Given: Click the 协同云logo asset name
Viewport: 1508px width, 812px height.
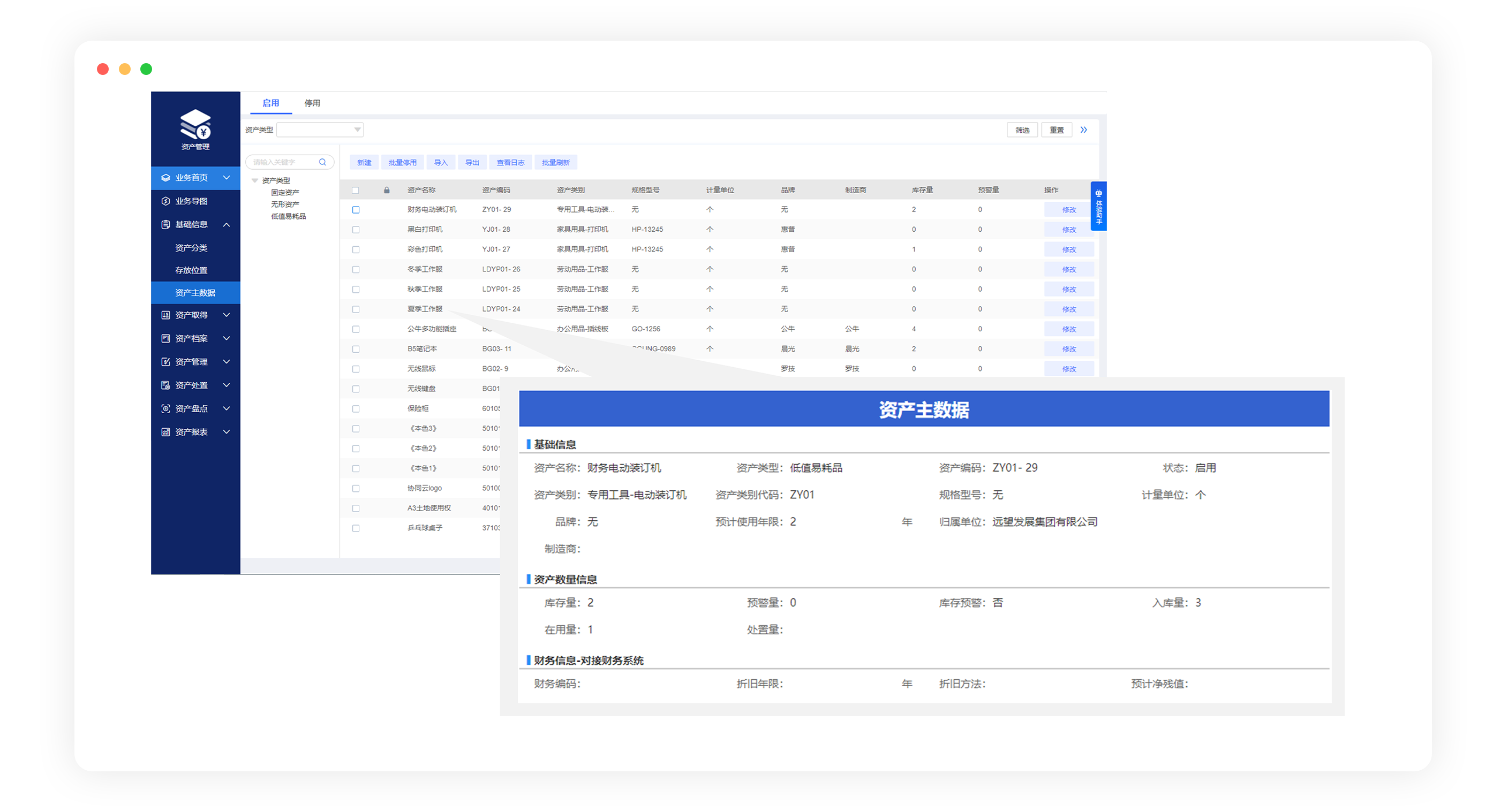Looking at the screenshot, I should point(425,489).
